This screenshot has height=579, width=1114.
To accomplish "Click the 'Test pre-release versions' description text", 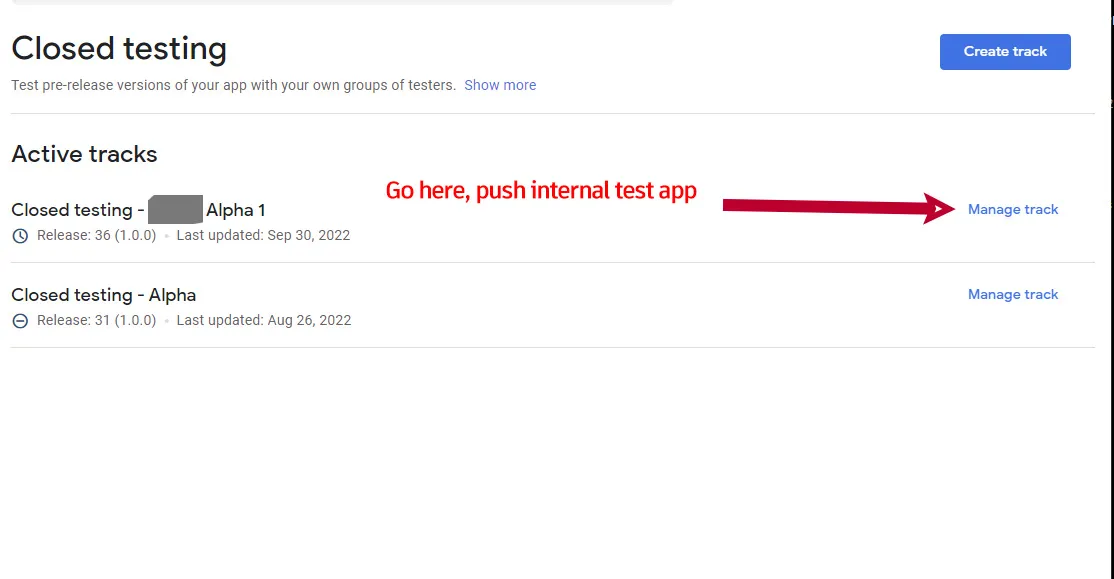I will pos(233,85).
